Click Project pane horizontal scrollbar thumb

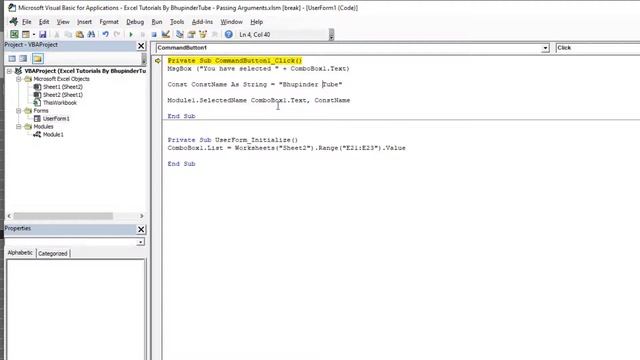(63, 216)
